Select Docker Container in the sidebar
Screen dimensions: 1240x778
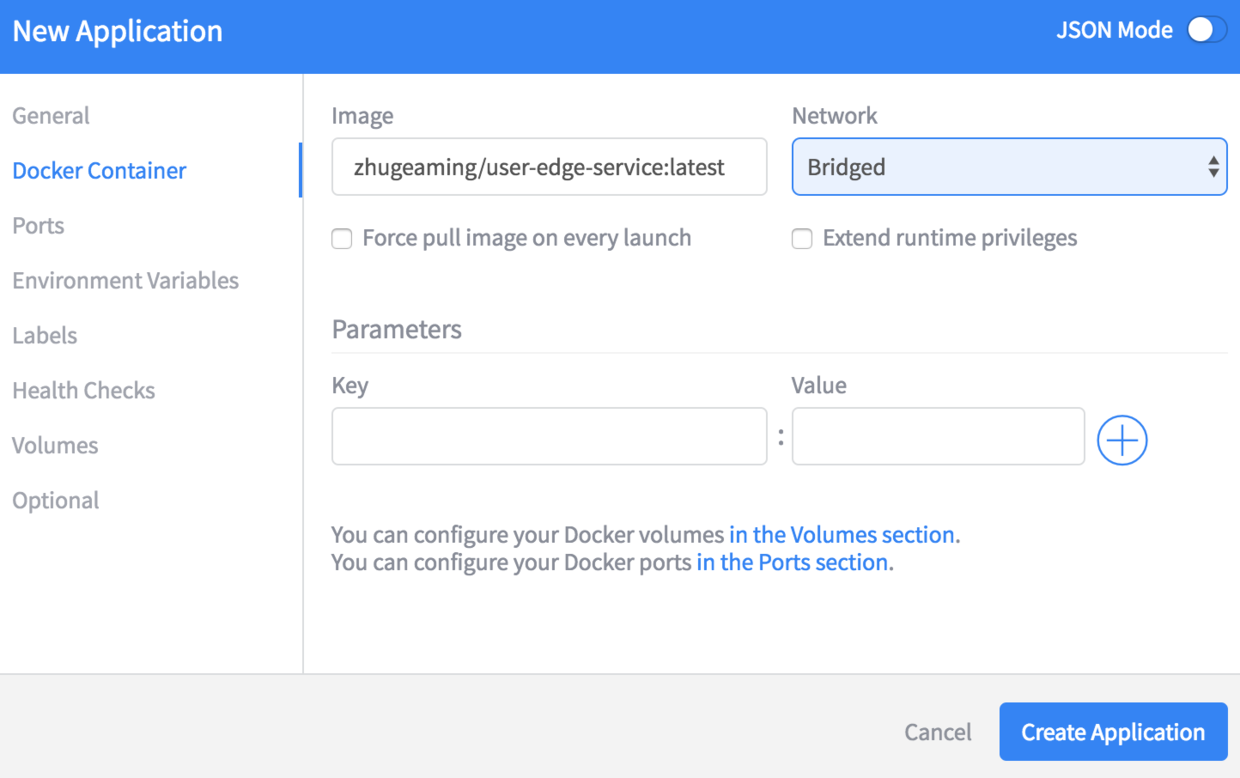click(99, 171)
